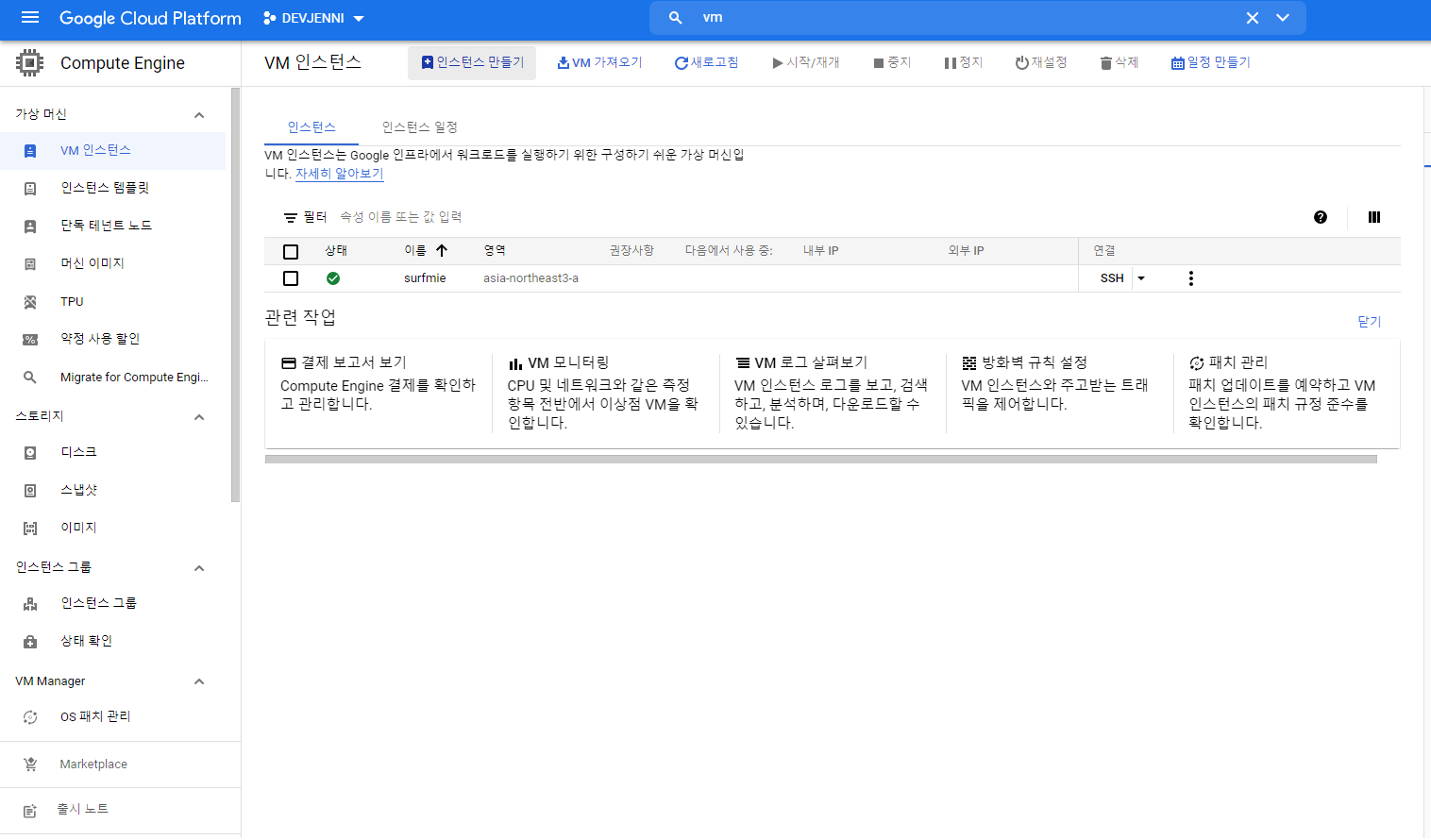The width and height of the screenshot is (1431, 840).
Task: Collapse the 가상 머신 section
Action: click(x=199, y=115)
